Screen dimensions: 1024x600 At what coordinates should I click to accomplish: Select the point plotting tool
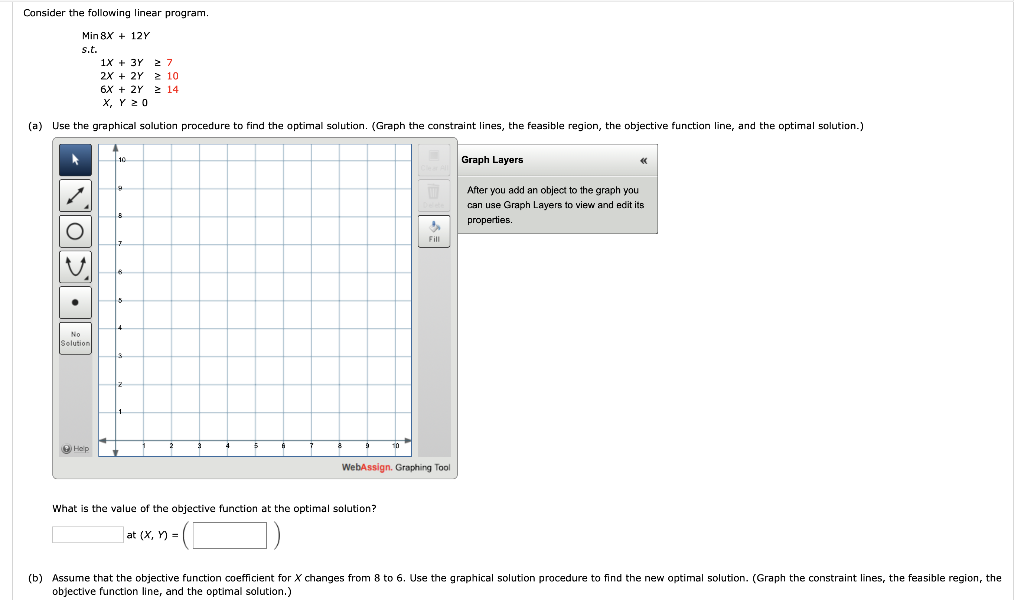click(x=75, y=302)
